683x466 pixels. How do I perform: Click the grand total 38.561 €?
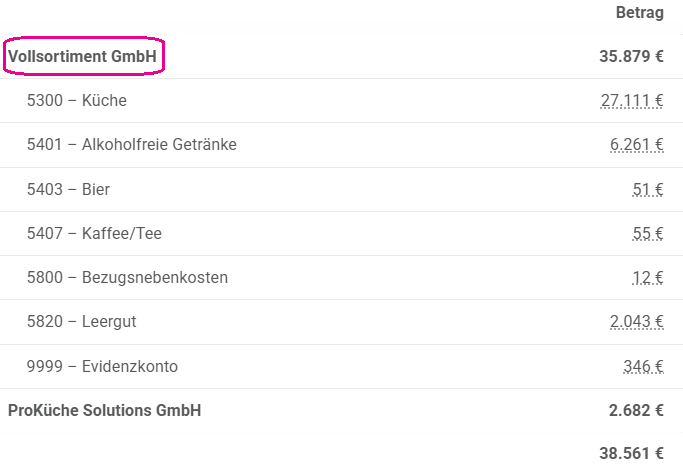[x=631, y=453]
